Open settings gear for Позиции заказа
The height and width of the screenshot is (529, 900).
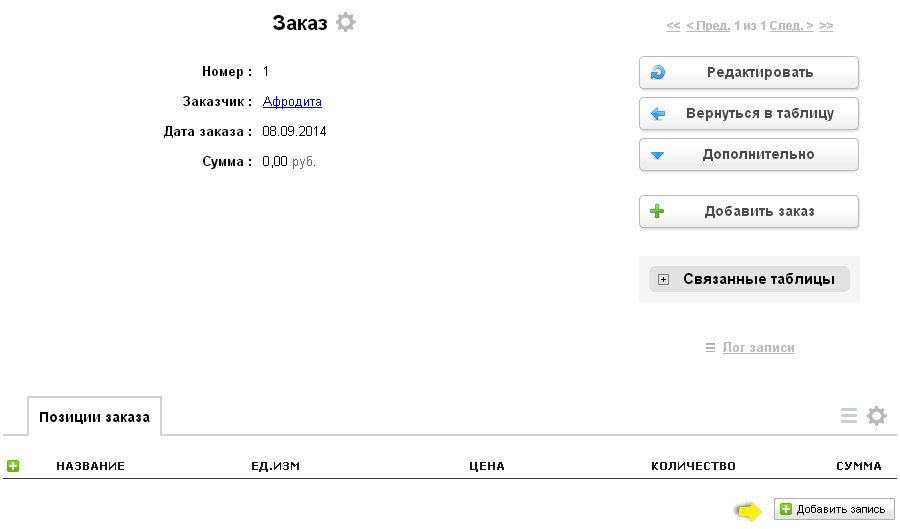click(876, 416)
